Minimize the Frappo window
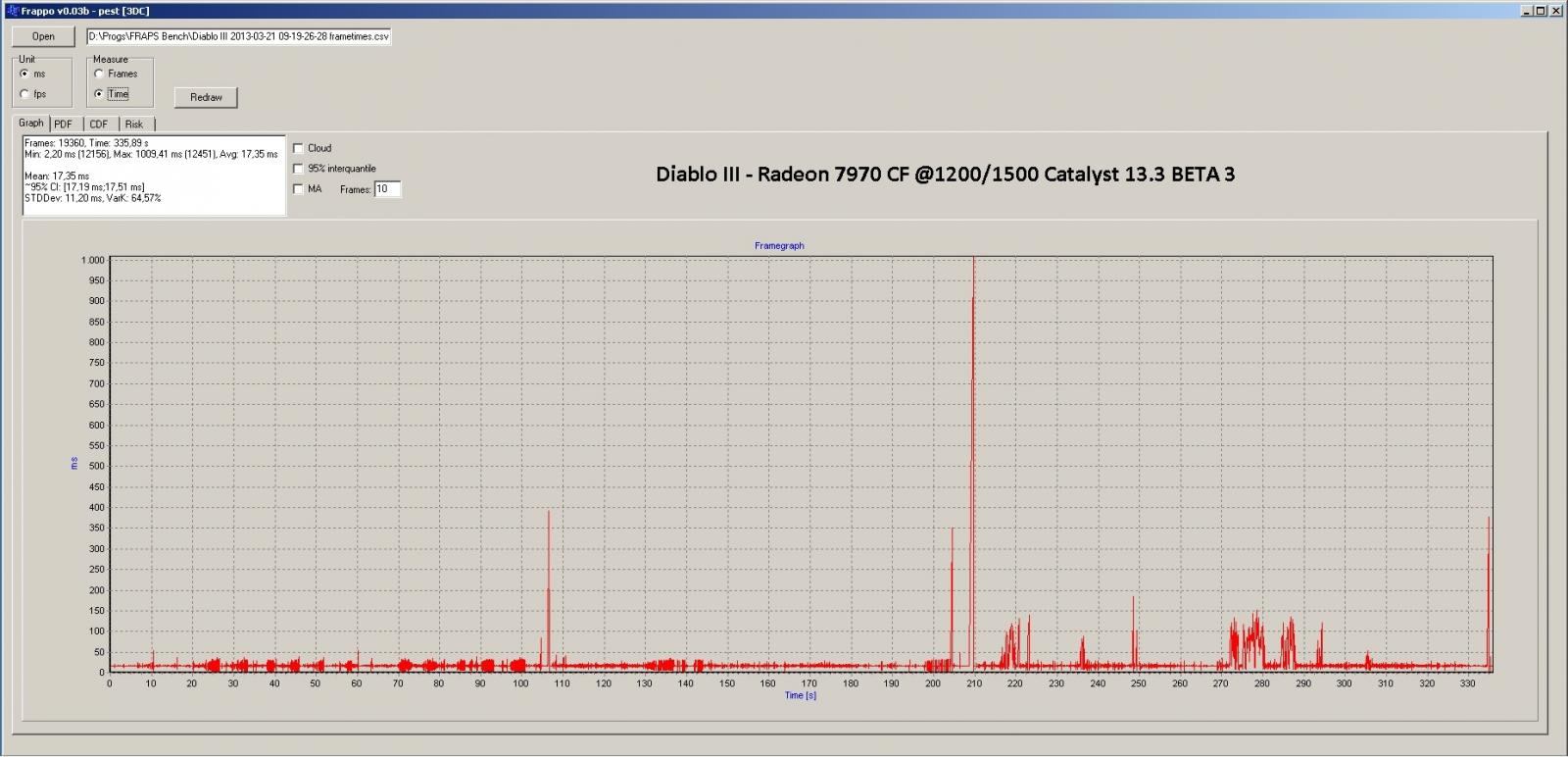This screenshot has width=1568, height=757. [x=1527, y=11]
